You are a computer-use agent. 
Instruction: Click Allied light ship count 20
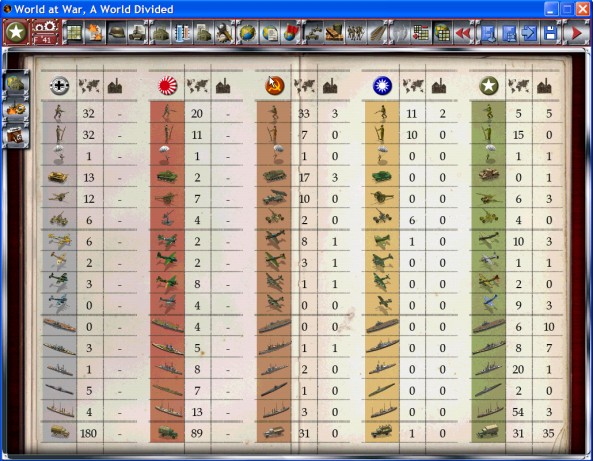(518, 369)
